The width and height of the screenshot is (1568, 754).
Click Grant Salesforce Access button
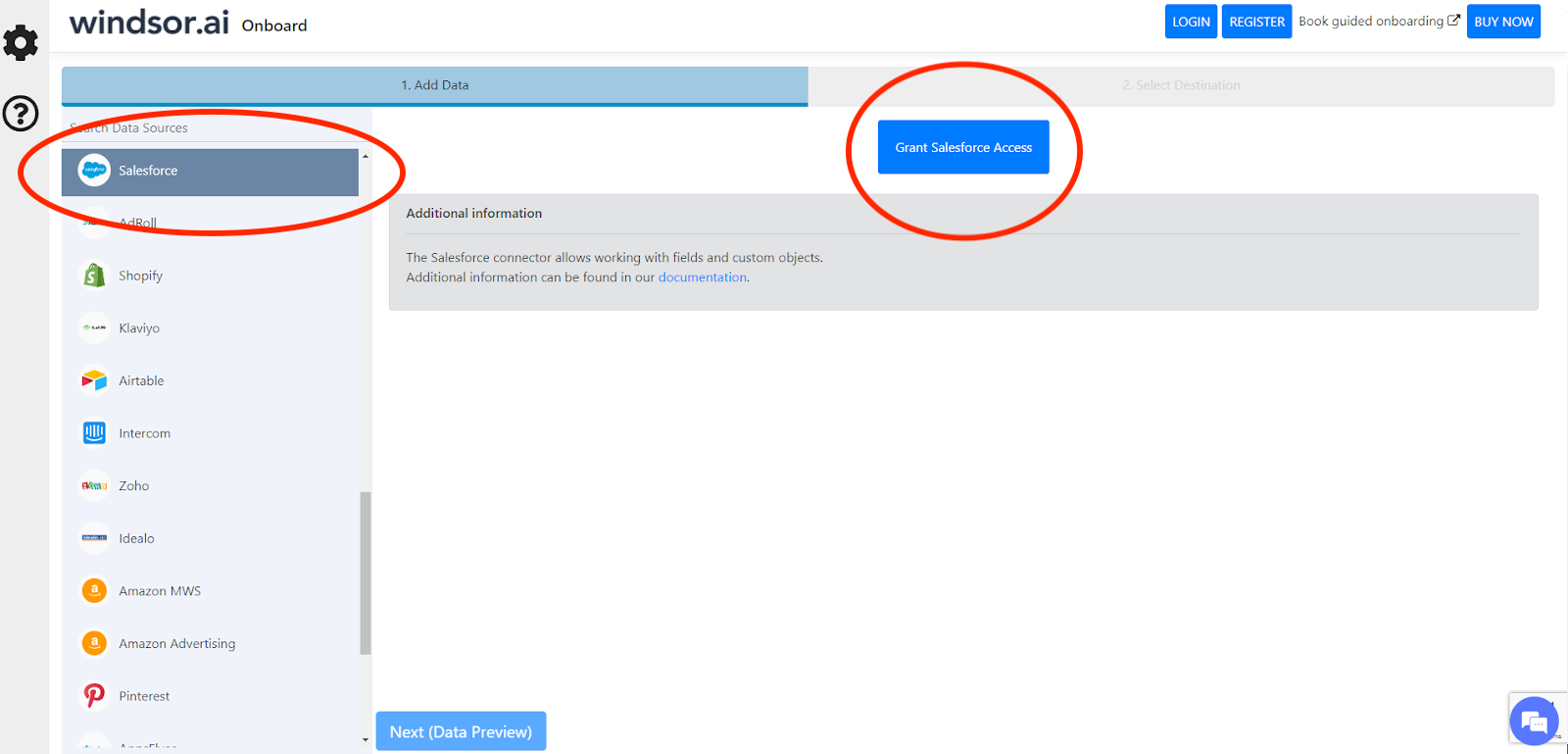[963, 147]
